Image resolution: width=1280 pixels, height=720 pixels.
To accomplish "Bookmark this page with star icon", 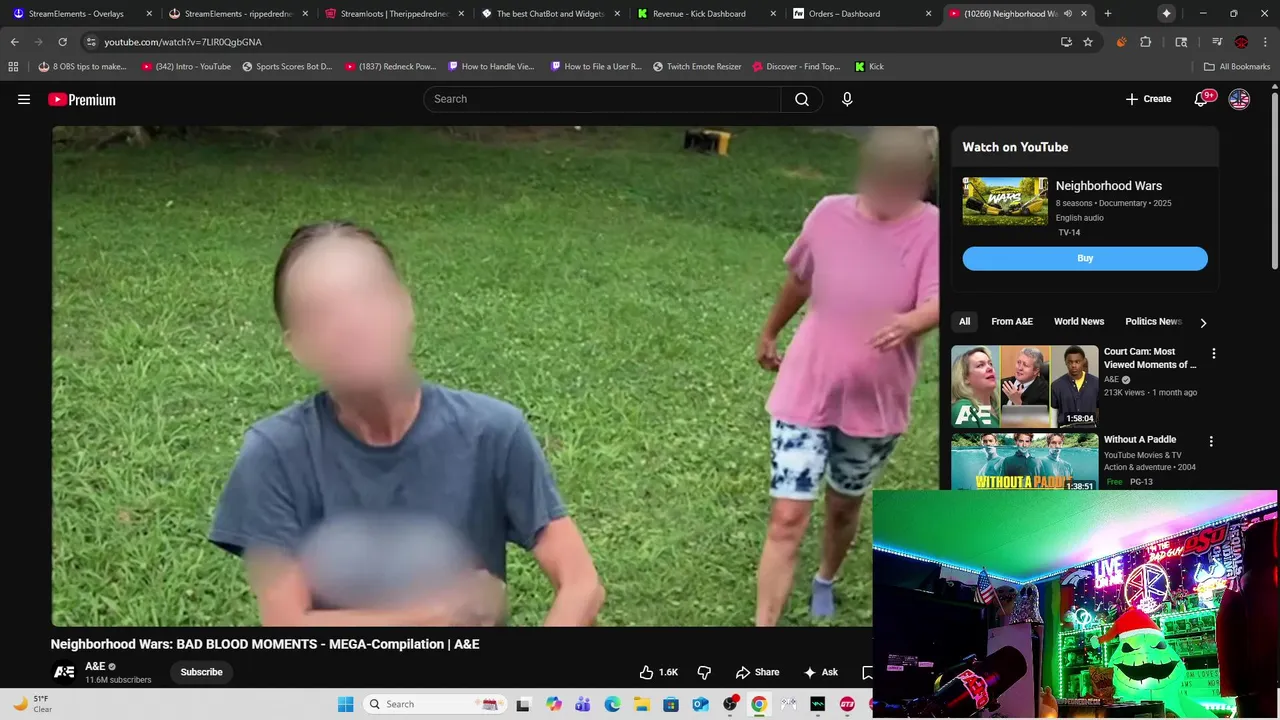I will pyautogui.click(x=1088, y=42).
